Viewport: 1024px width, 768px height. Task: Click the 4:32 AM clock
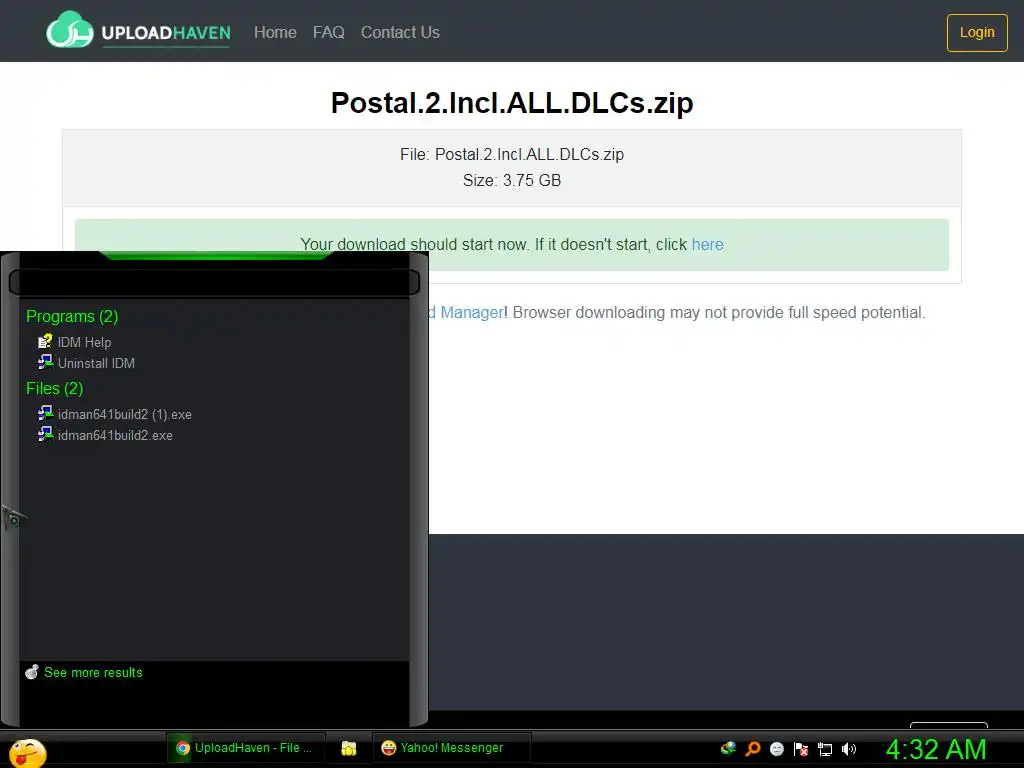[x=936, y=749]
